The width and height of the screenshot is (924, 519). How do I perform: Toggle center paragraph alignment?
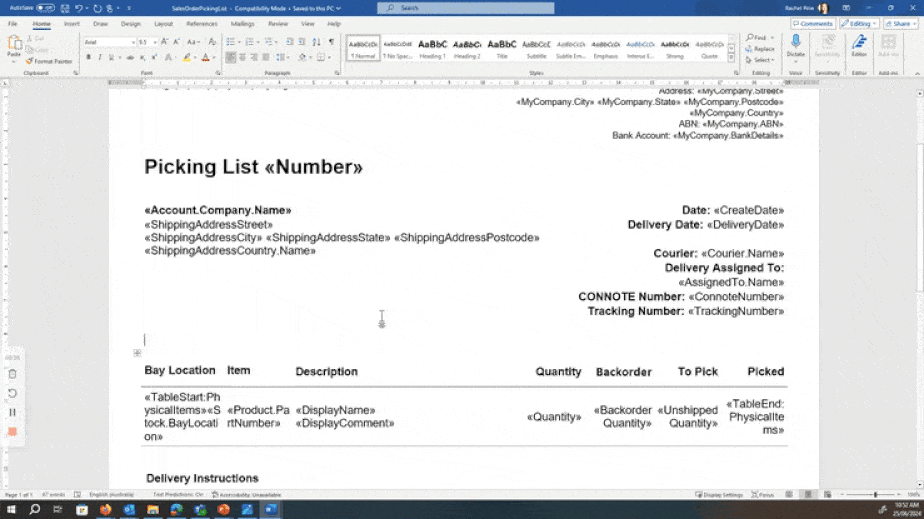[243, 57]
